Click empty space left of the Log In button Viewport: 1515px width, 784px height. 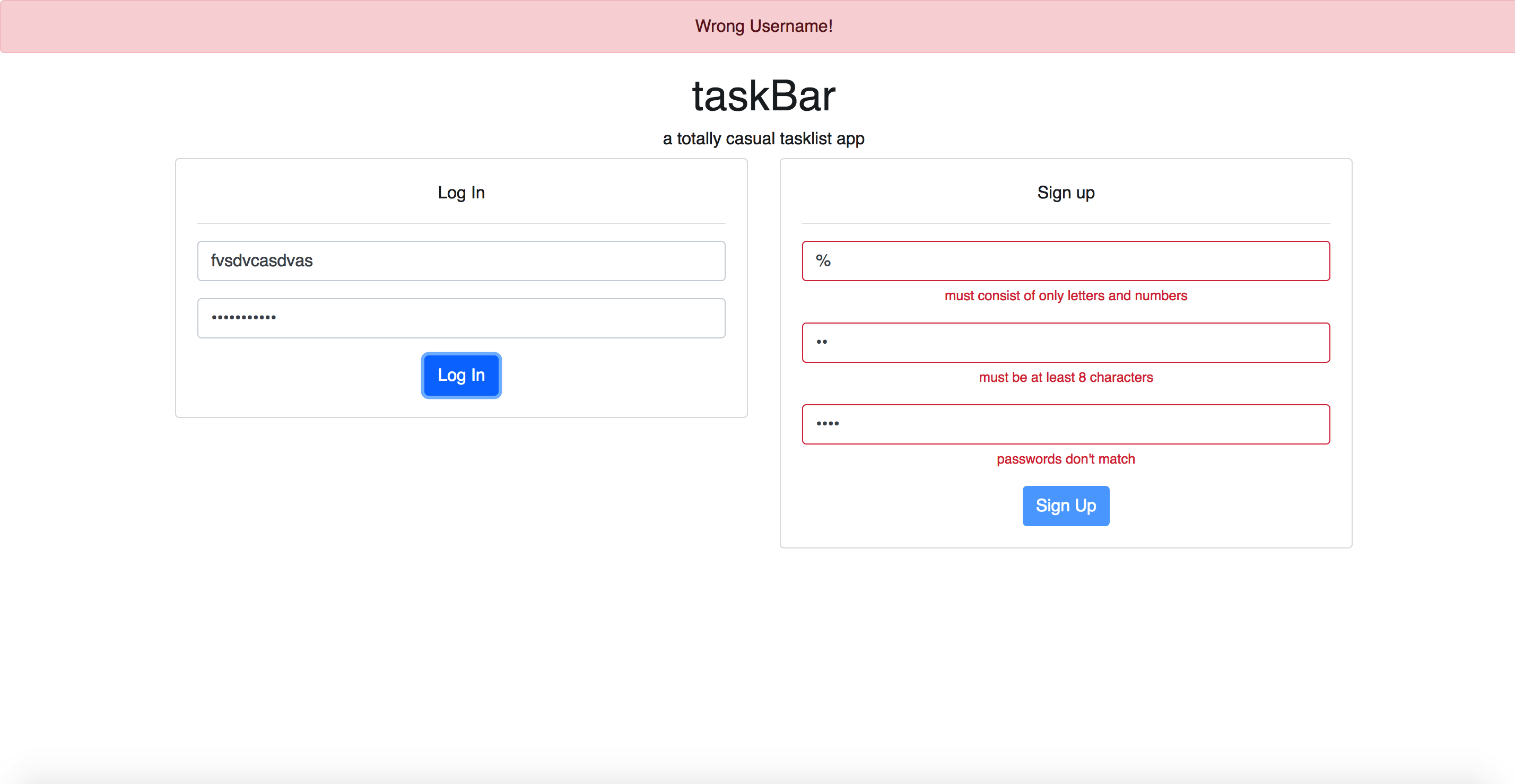point(306,375)
